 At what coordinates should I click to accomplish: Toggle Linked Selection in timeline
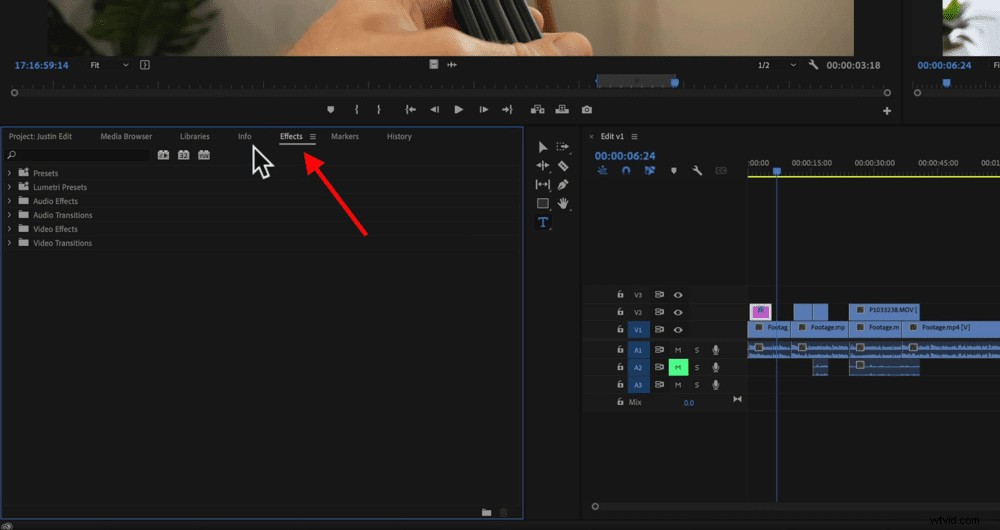coord(650,171)
